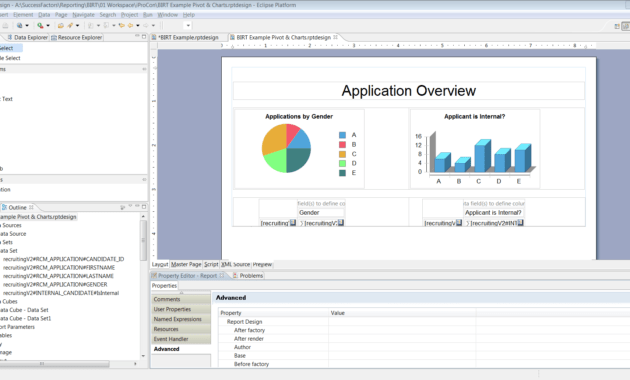Screen dimensions: 630x380
Task: Switch to Layout editor tab
Action: coord(160,264)
